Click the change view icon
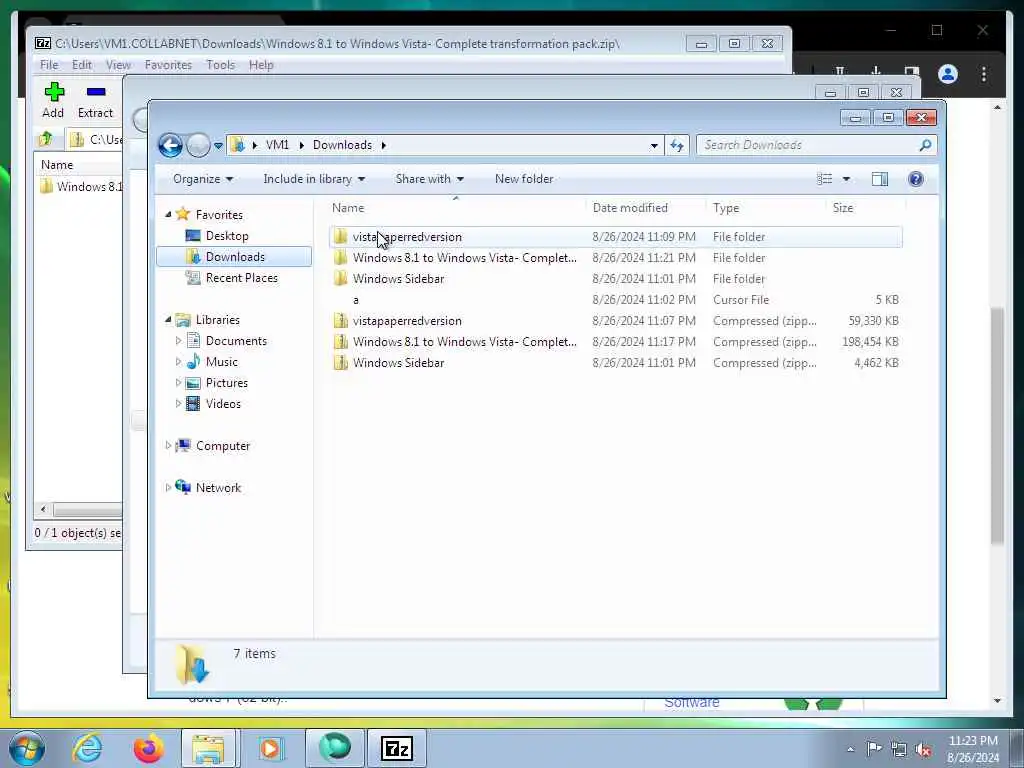 click(825, 179)
